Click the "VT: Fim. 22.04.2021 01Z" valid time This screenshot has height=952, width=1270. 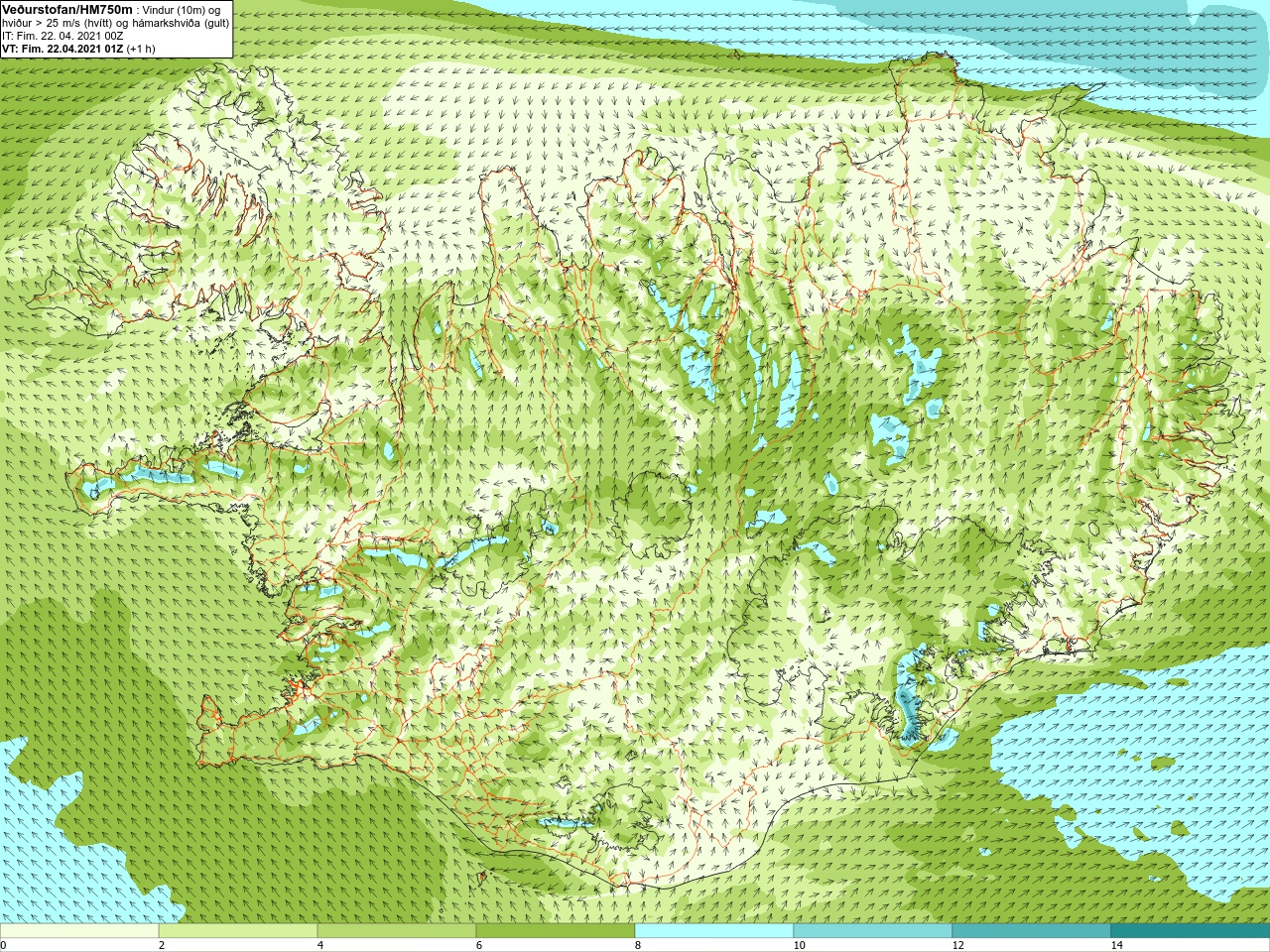(x=63, y=48)
